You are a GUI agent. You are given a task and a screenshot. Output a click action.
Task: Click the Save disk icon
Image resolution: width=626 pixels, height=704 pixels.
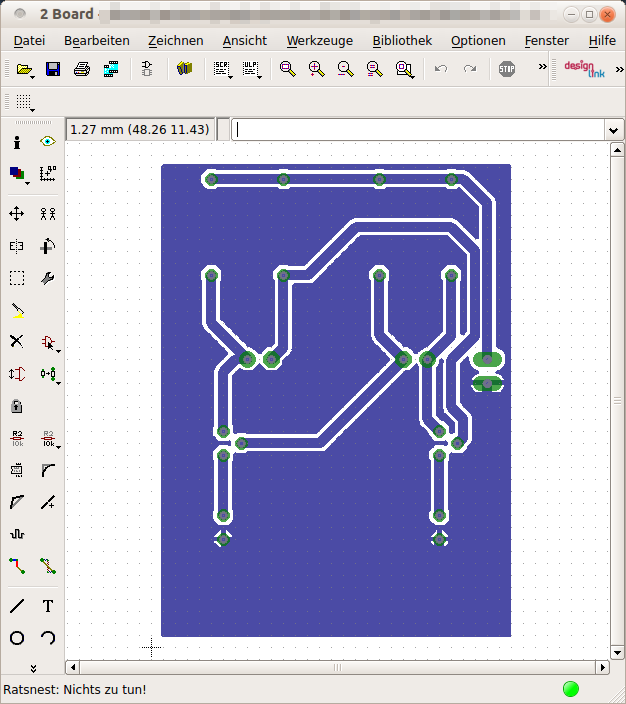[53, 69]
